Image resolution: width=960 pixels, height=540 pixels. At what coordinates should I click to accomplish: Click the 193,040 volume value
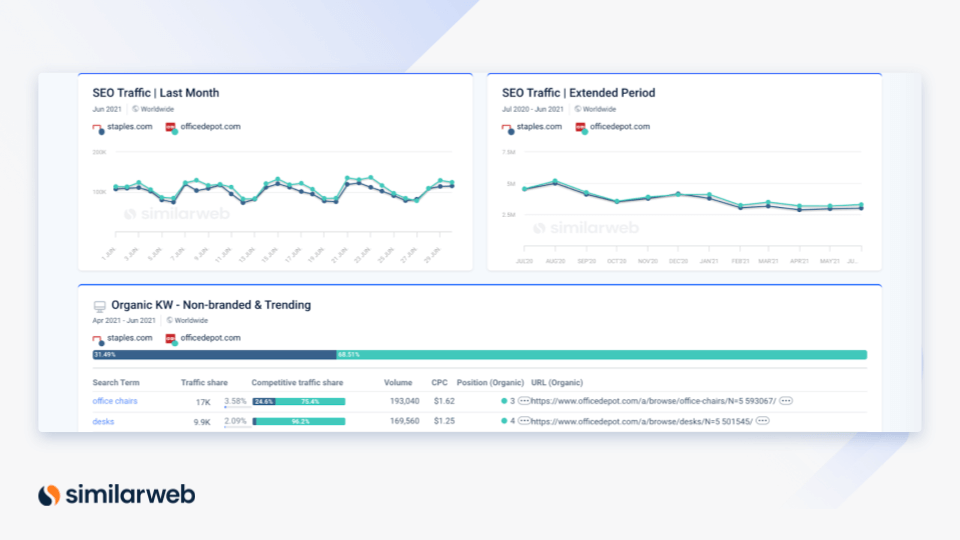tap(405, 401)
